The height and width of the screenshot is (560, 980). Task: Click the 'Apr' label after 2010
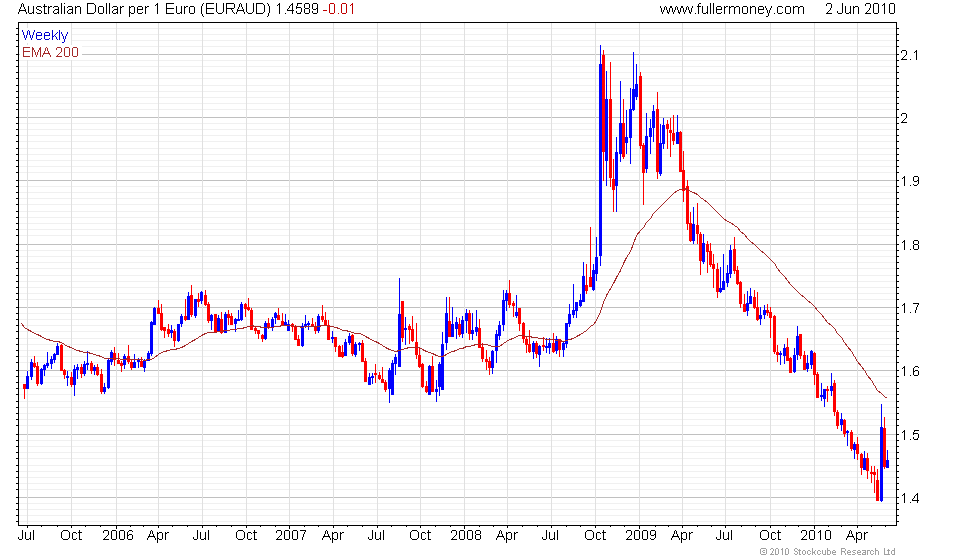(x=857, y=536)
